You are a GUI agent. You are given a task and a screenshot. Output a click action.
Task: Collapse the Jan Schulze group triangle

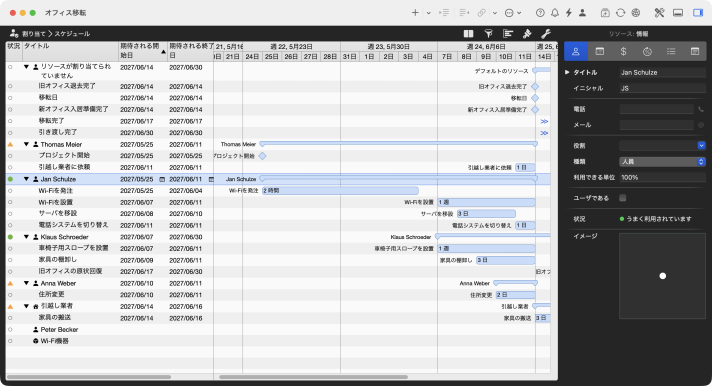(x=26, y=179)
